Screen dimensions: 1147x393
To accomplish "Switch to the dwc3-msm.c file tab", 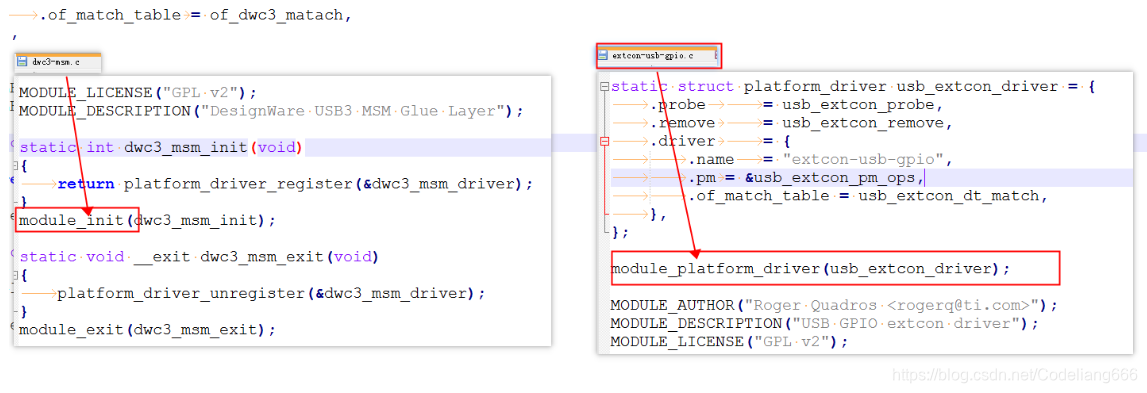I will pos(57,62).
